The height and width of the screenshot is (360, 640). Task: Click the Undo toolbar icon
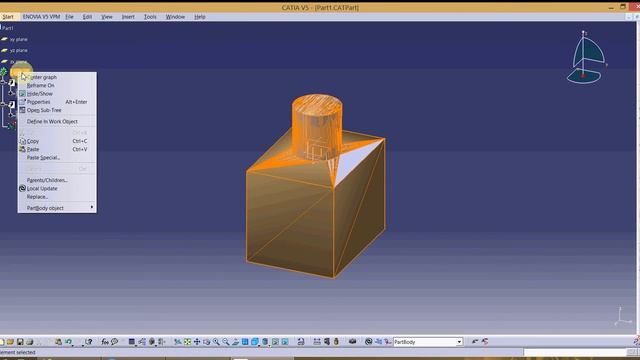click(69, 342)
